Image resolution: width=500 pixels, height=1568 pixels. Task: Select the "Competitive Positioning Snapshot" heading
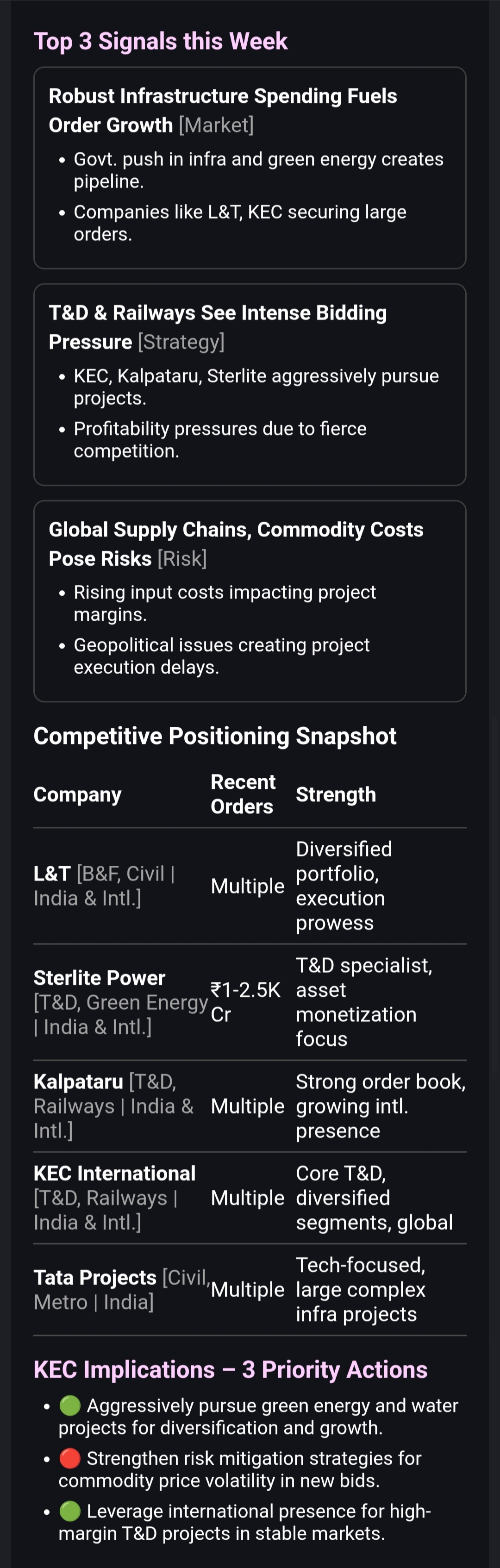[x=214, y=736]
